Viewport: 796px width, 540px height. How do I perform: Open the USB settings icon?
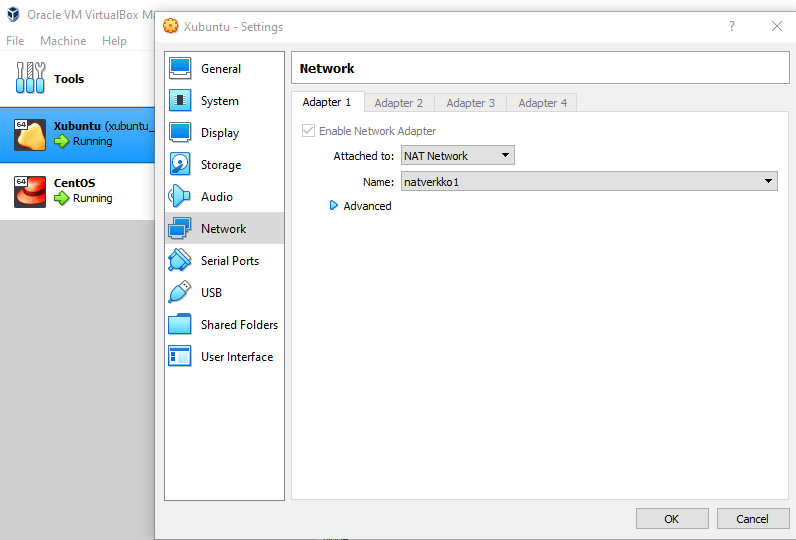point(180,293)
